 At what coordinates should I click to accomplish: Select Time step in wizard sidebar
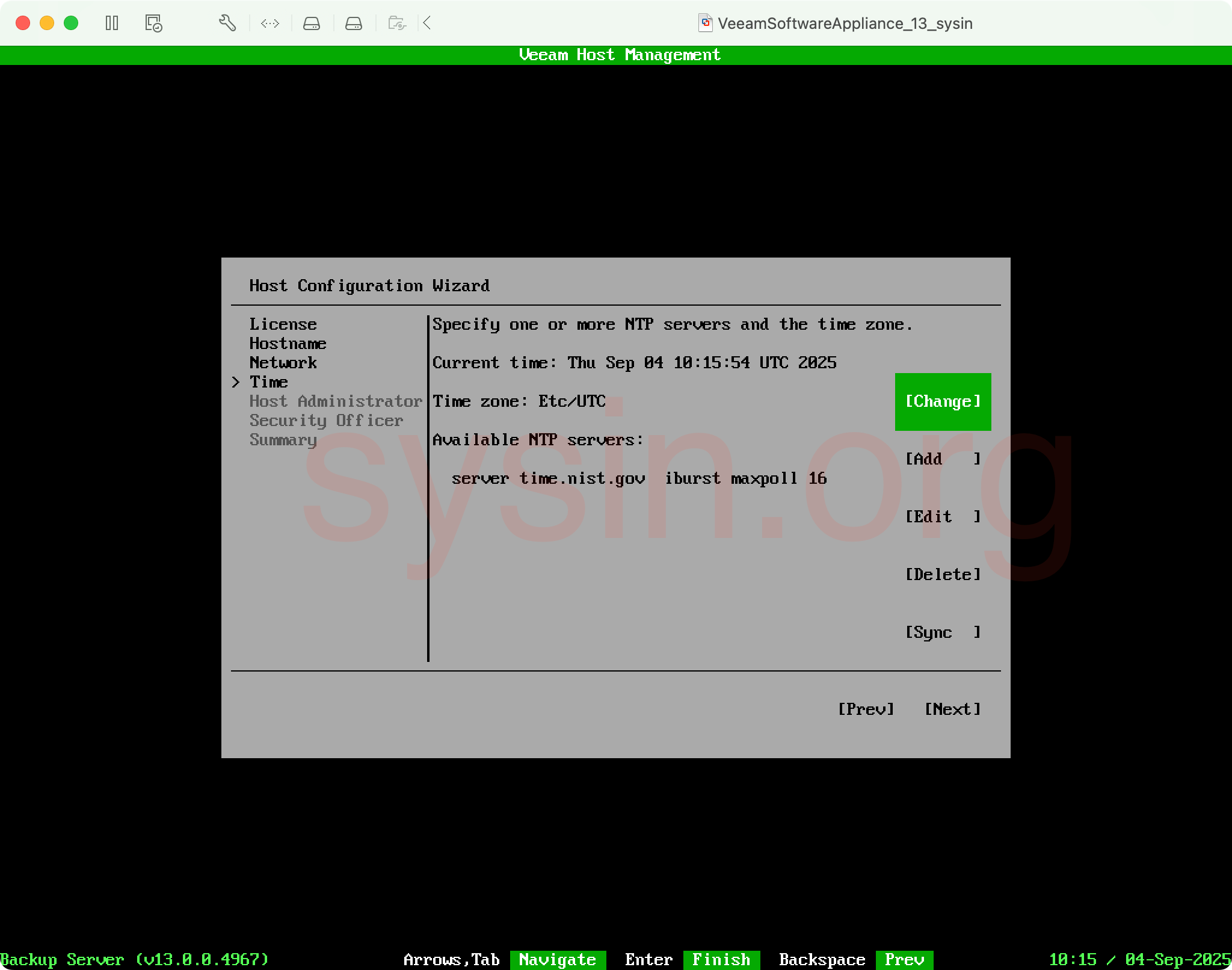268,382
